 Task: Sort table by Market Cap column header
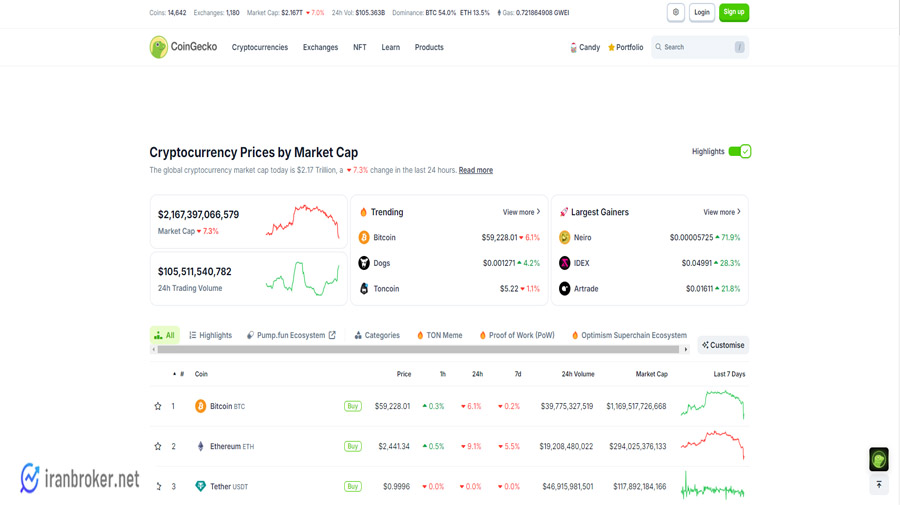[x=651, y=374]
